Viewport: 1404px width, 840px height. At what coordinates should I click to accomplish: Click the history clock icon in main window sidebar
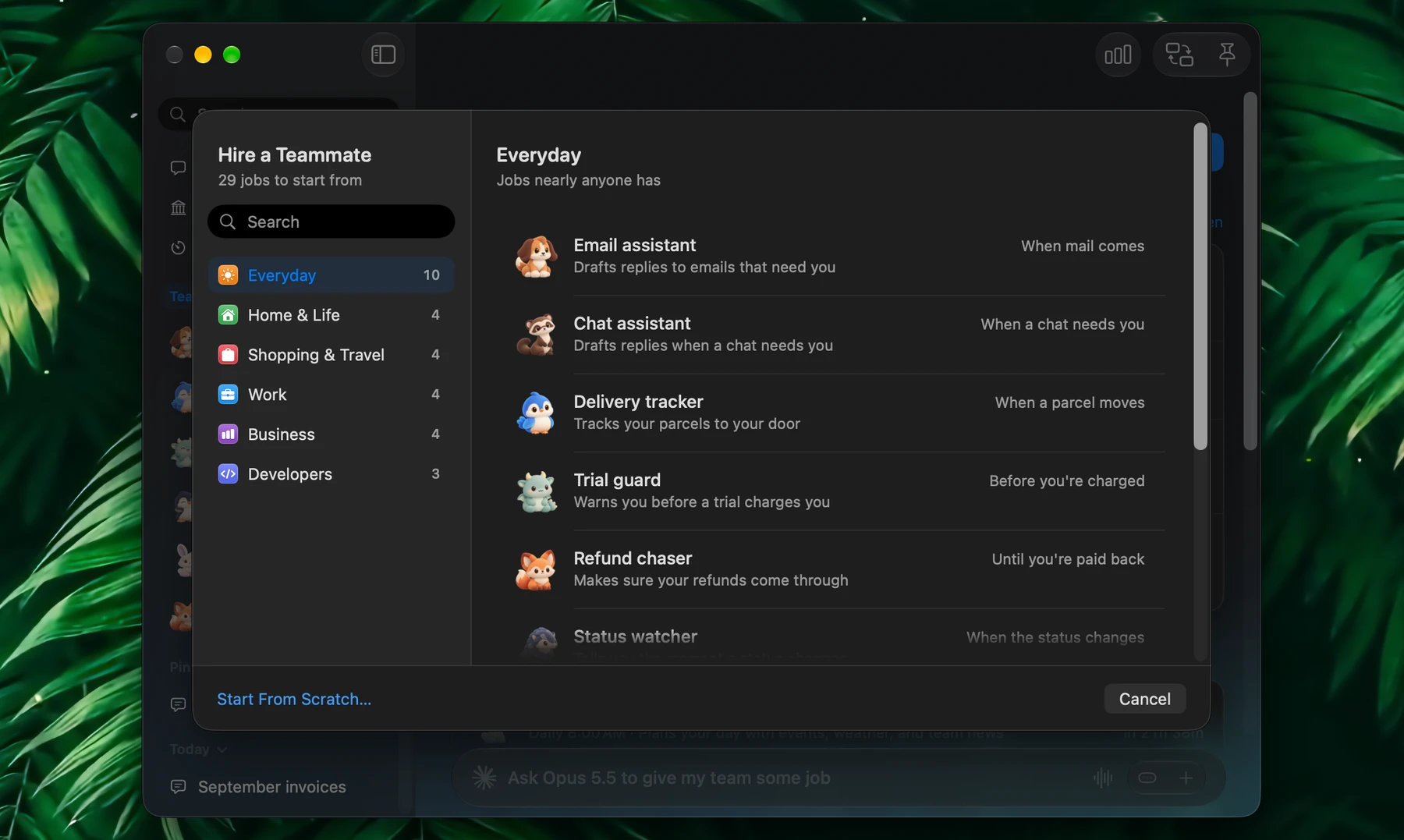point(178,247)
